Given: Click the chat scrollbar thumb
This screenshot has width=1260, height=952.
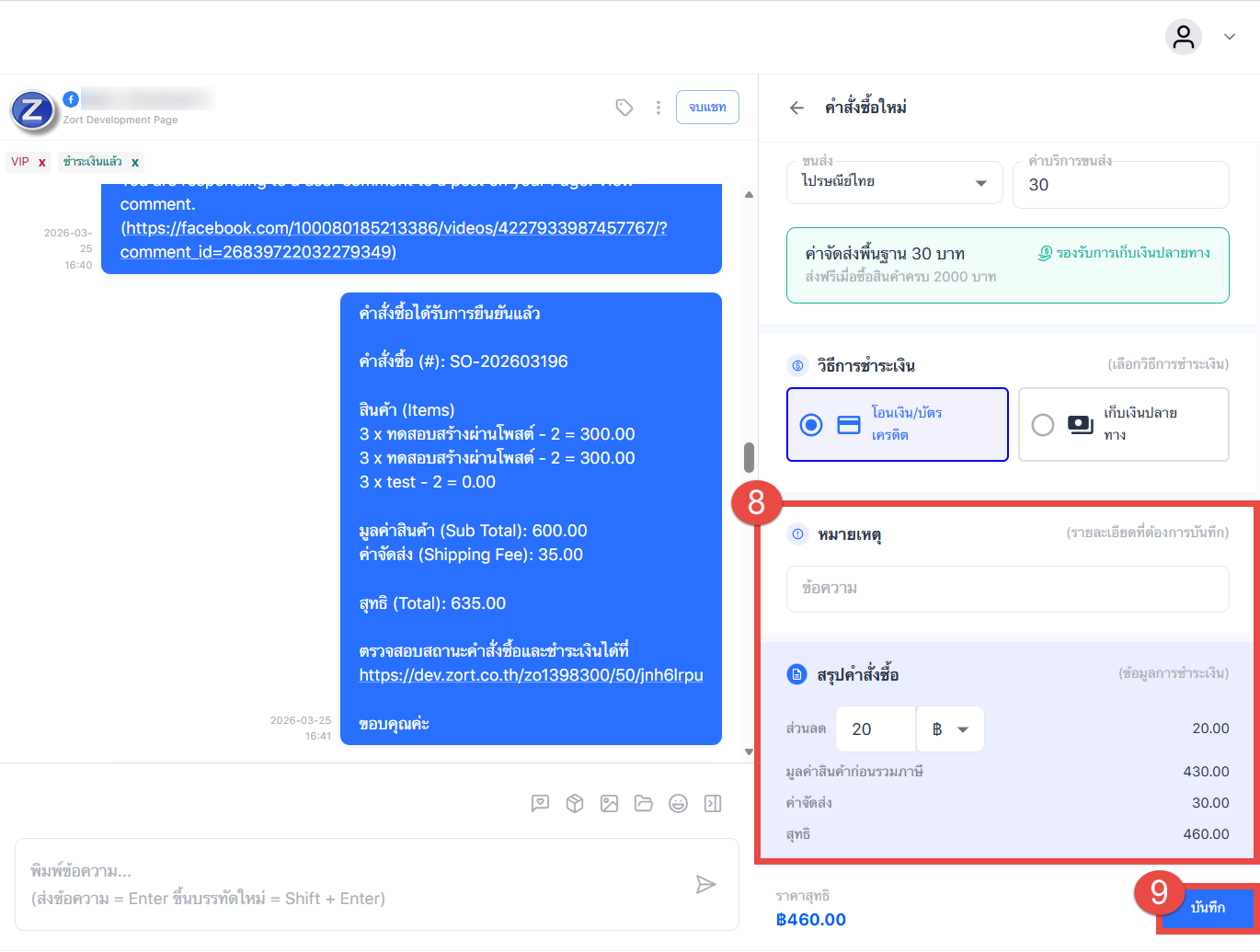Looking at the screenshot, I should tap(749, 457).
